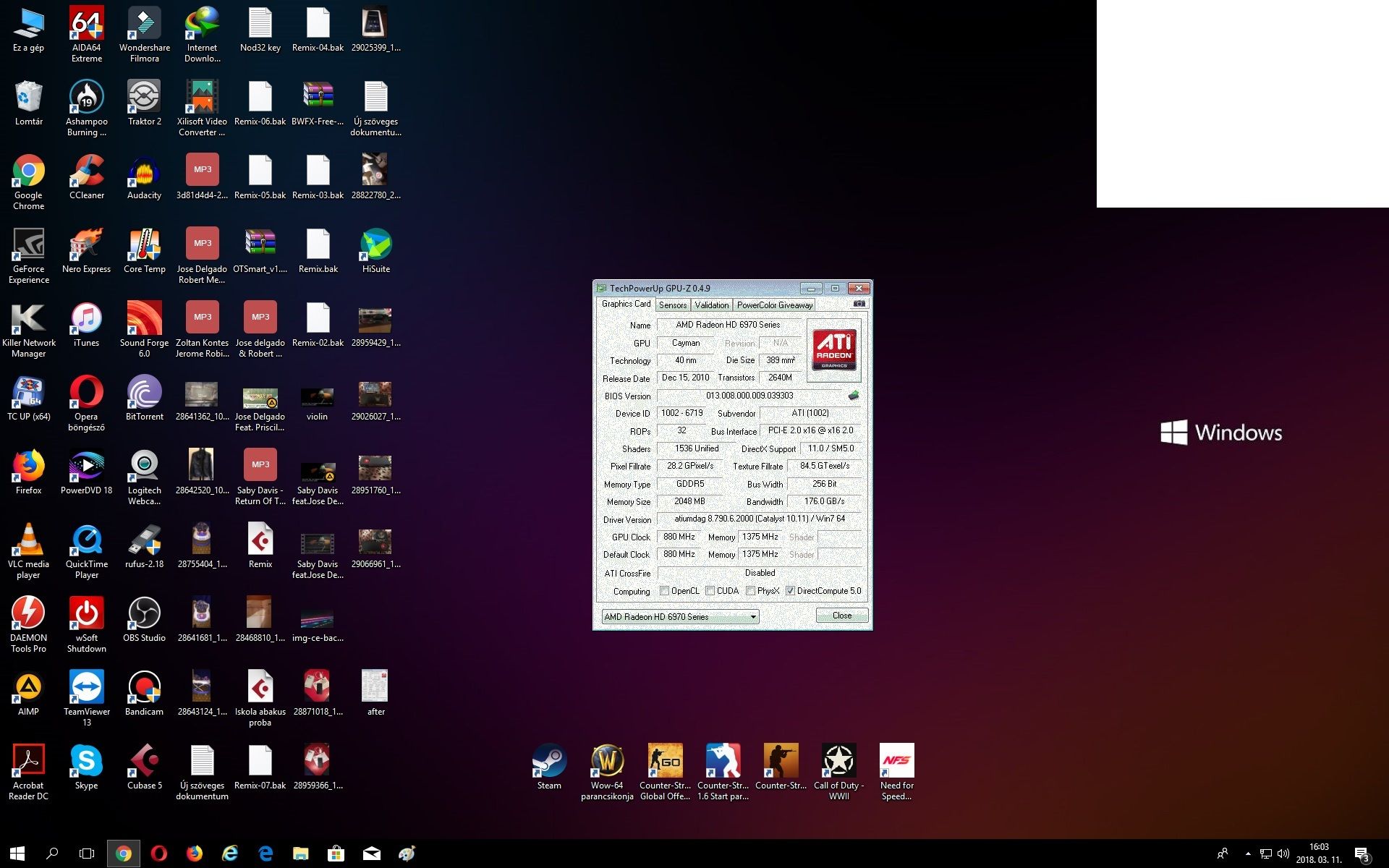Image resolution: width=1389 pixels, height=868 pixels.
Task: Click the ATI Radeon logo image
Action: [834, 350]
